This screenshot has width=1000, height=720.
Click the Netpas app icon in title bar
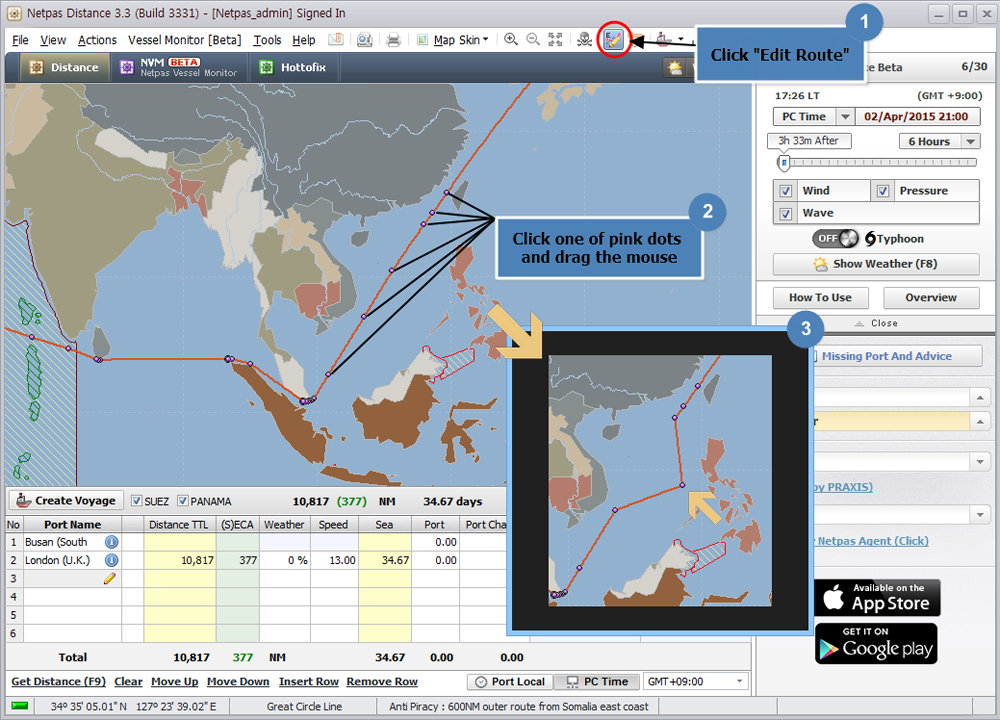click(x=13, y=13)
